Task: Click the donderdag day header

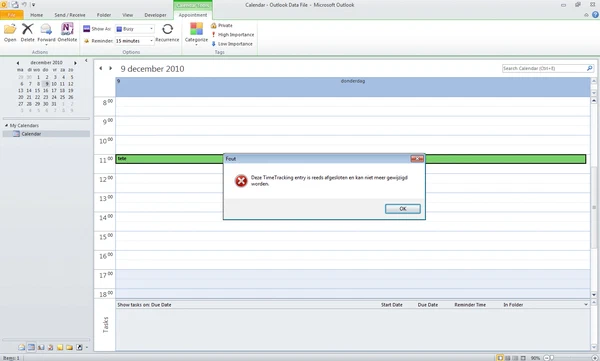Action: click(352, 81)
